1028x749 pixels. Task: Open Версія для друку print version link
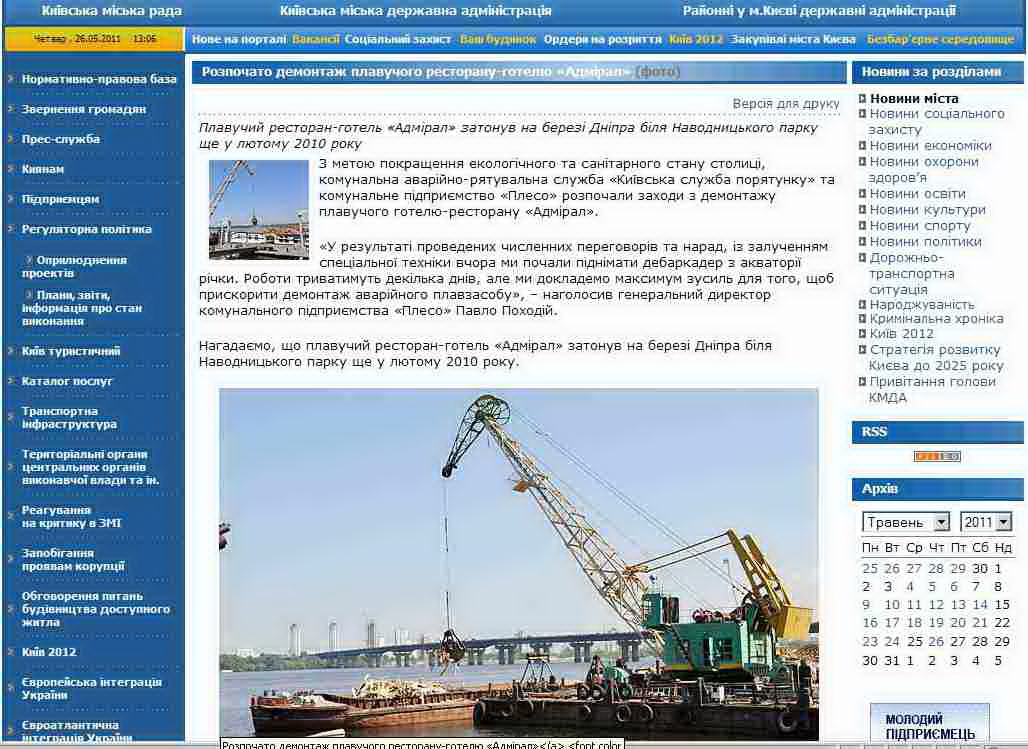786,104
